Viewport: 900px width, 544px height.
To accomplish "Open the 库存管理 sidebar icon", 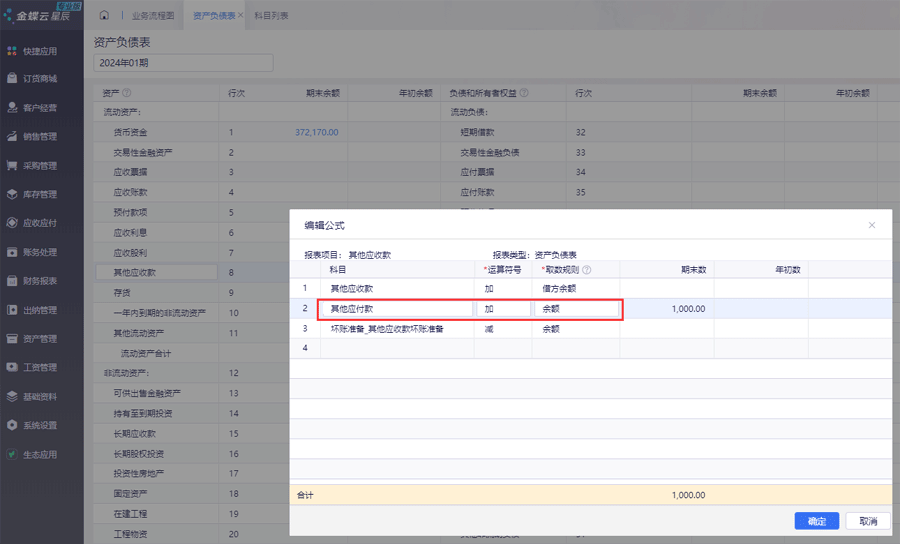I will click(12, 194).
